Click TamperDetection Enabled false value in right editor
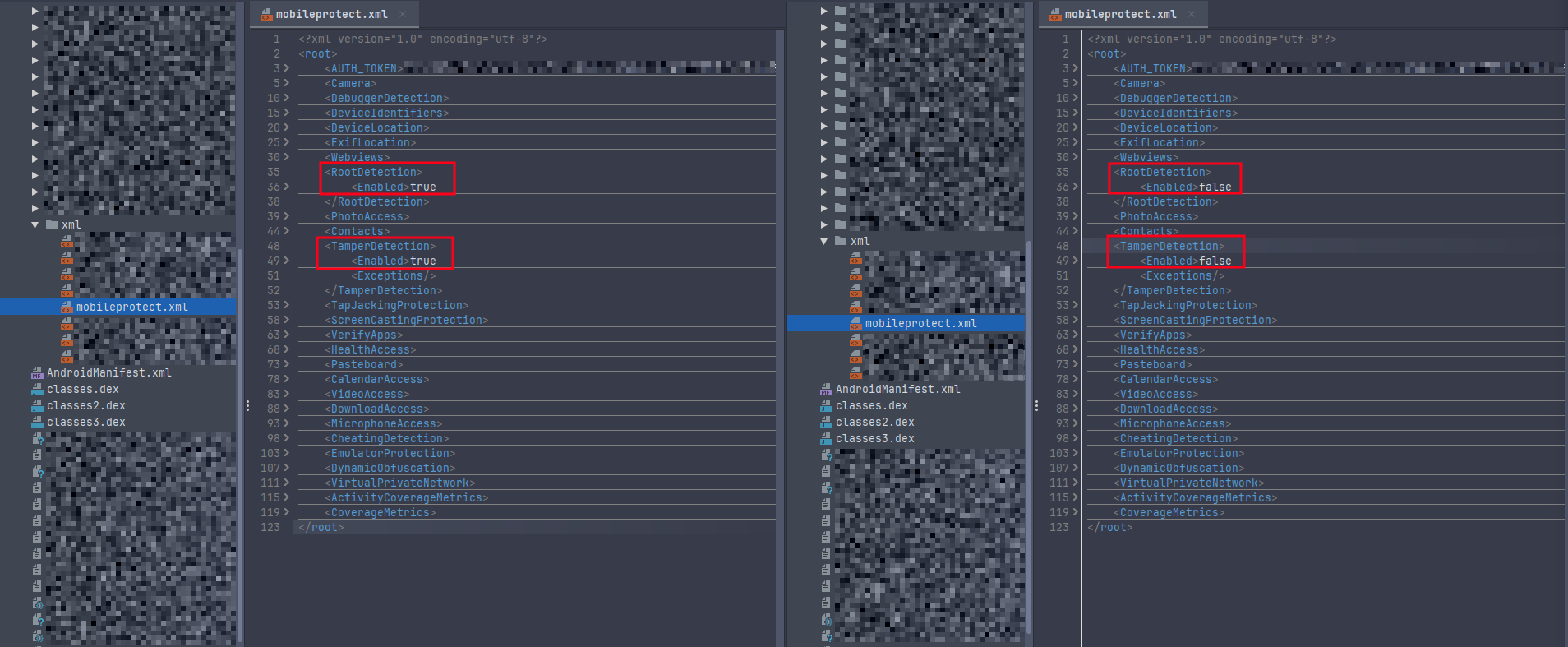Viewport: 1568px width, 647px height. [1215, 261]
